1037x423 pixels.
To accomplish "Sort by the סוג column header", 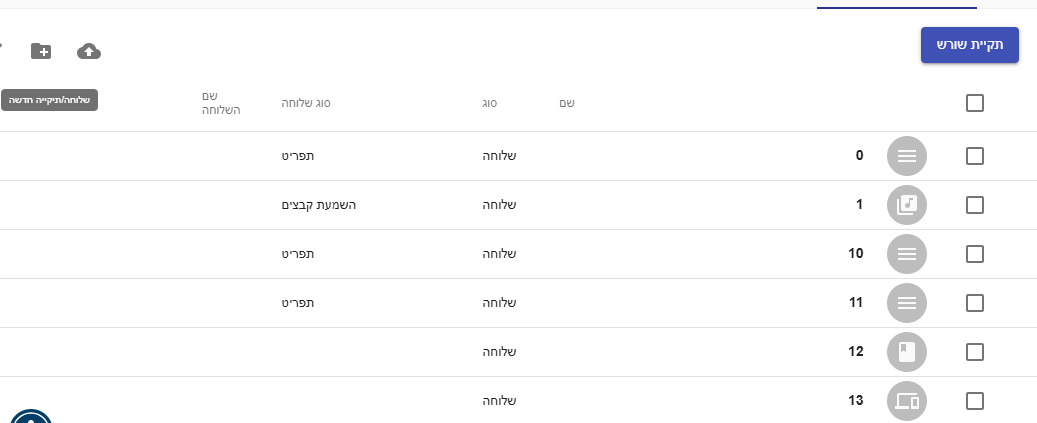I will click(x=489, y=103).
